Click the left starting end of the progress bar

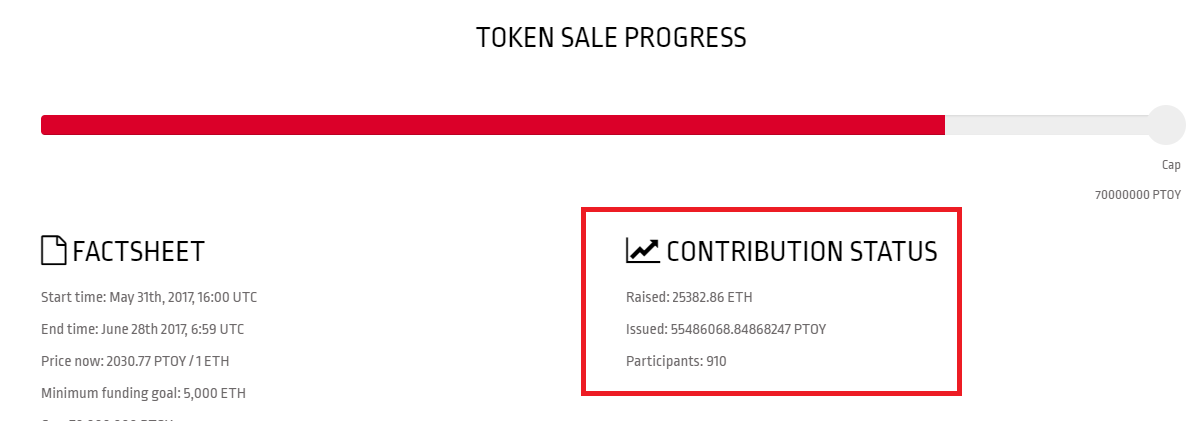tap(45, 125)
